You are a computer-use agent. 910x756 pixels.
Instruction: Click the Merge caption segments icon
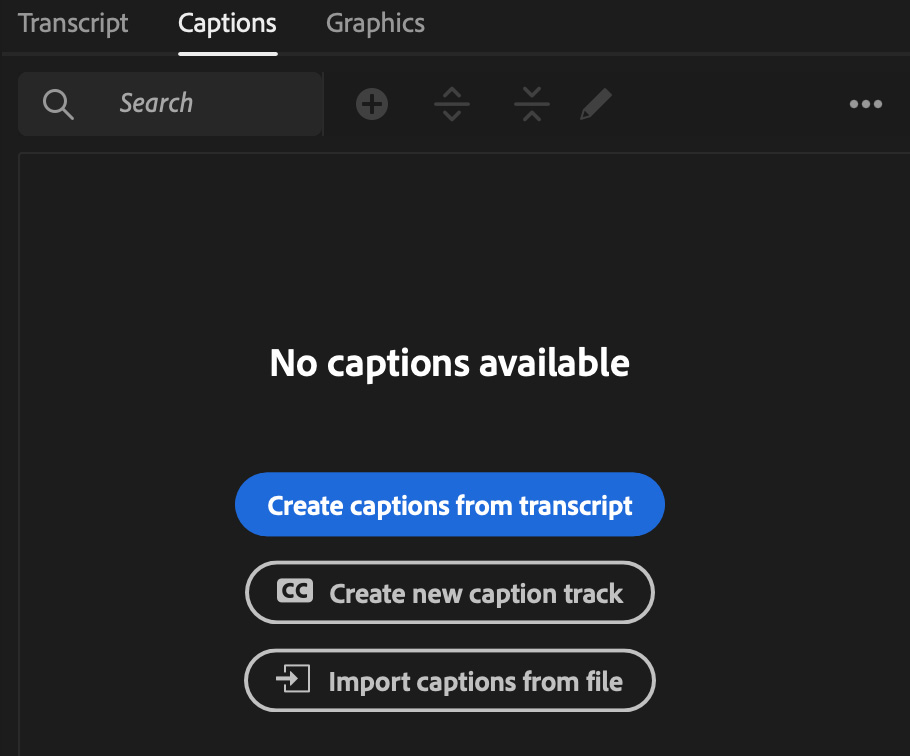532,104
